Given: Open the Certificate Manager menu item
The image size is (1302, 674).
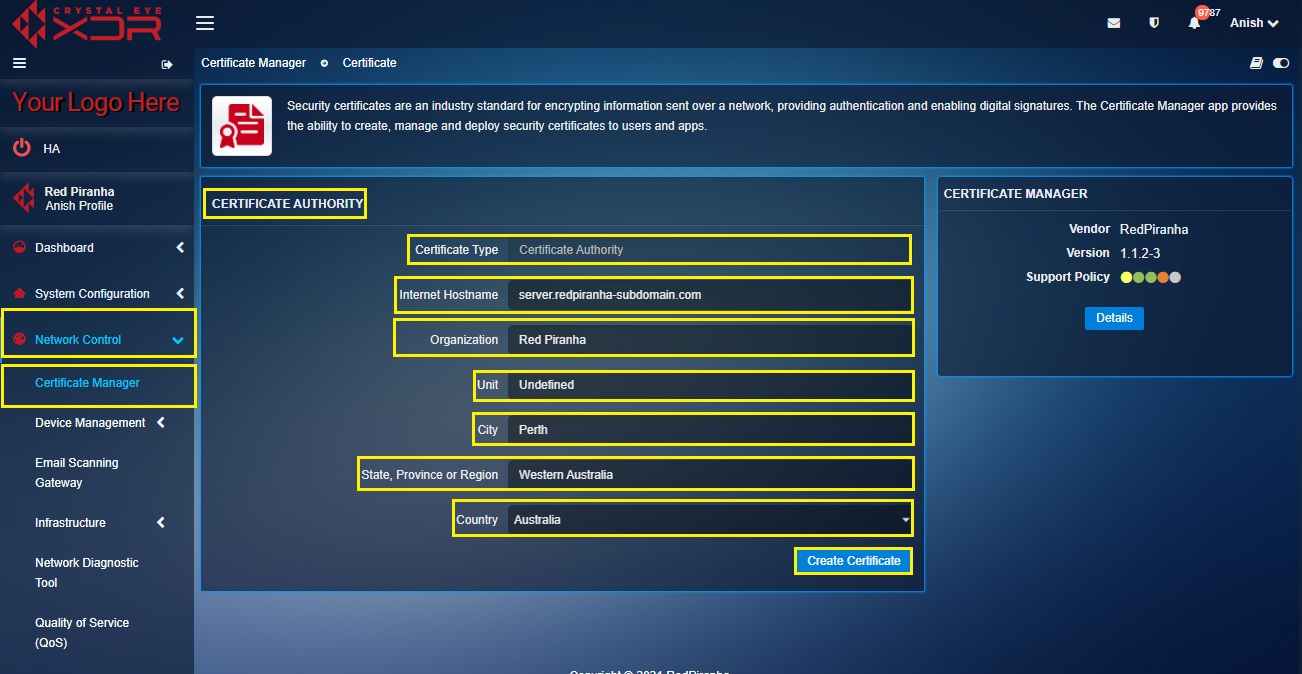Looking at the screenshot, I should [x=87, y=383].
